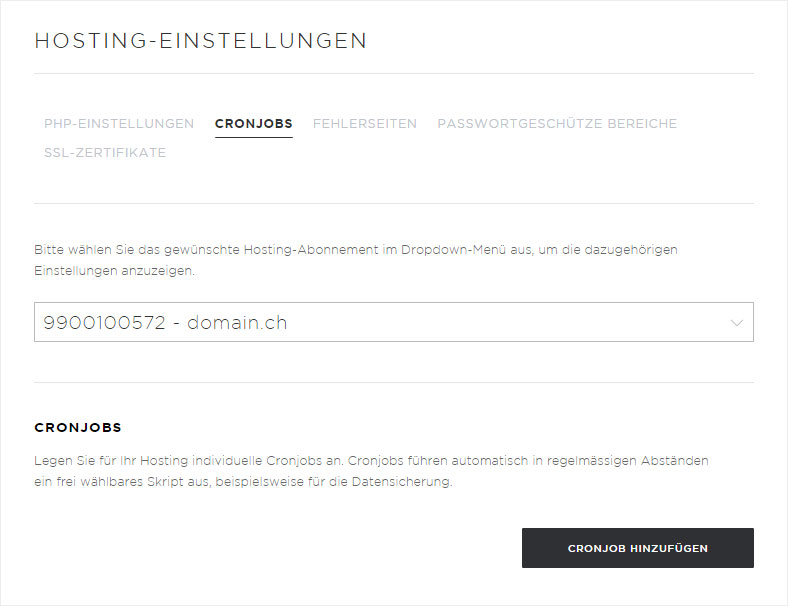The width and height of the screenshot is (788, 606).
Task: Select the Cronjobs tab
Action: pyautogui.click(x=253, y=124)
